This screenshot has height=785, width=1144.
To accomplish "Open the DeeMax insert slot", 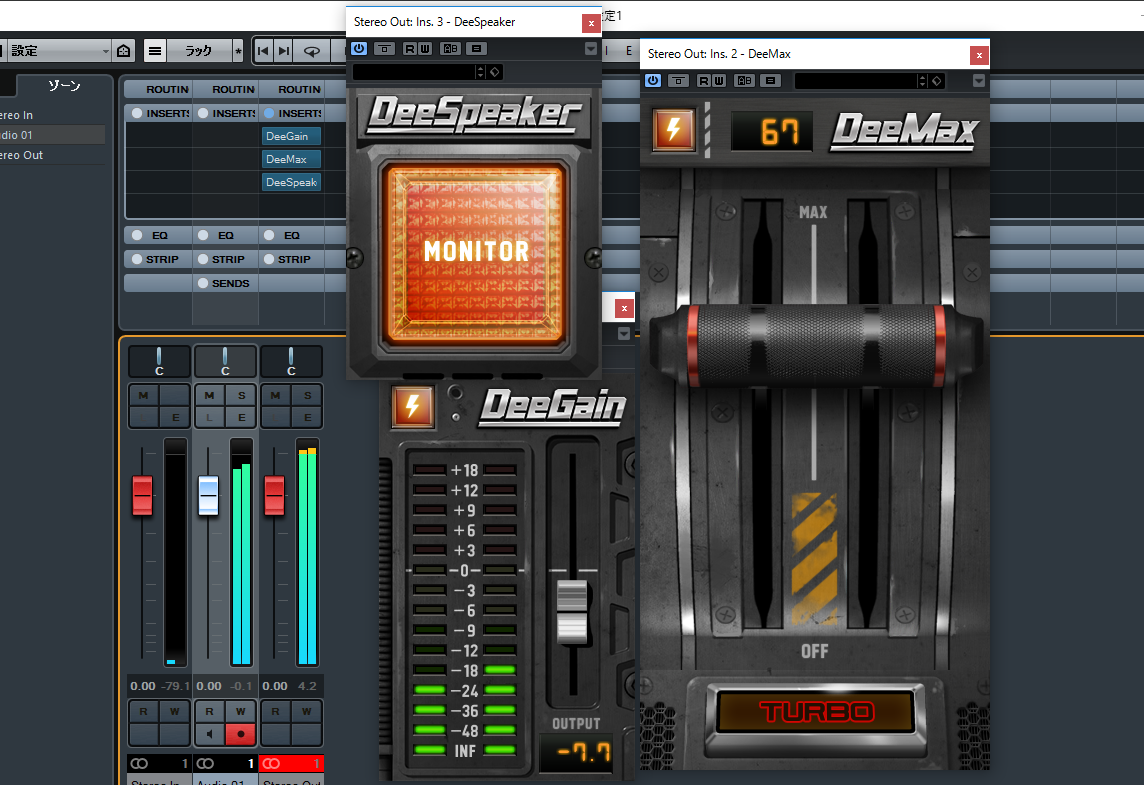I will point(291,159).
